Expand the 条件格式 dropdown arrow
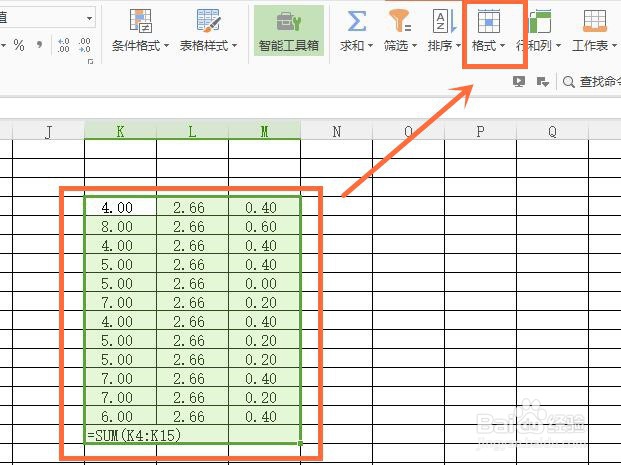 [x=166, y=46]
